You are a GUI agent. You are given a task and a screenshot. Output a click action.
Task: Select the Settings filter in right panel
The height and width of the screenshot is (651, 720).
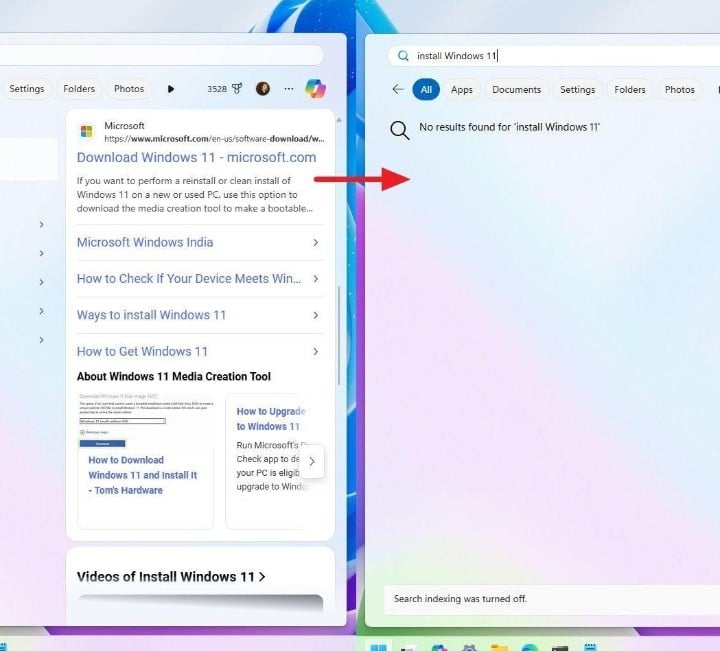[x=578, y=90]
